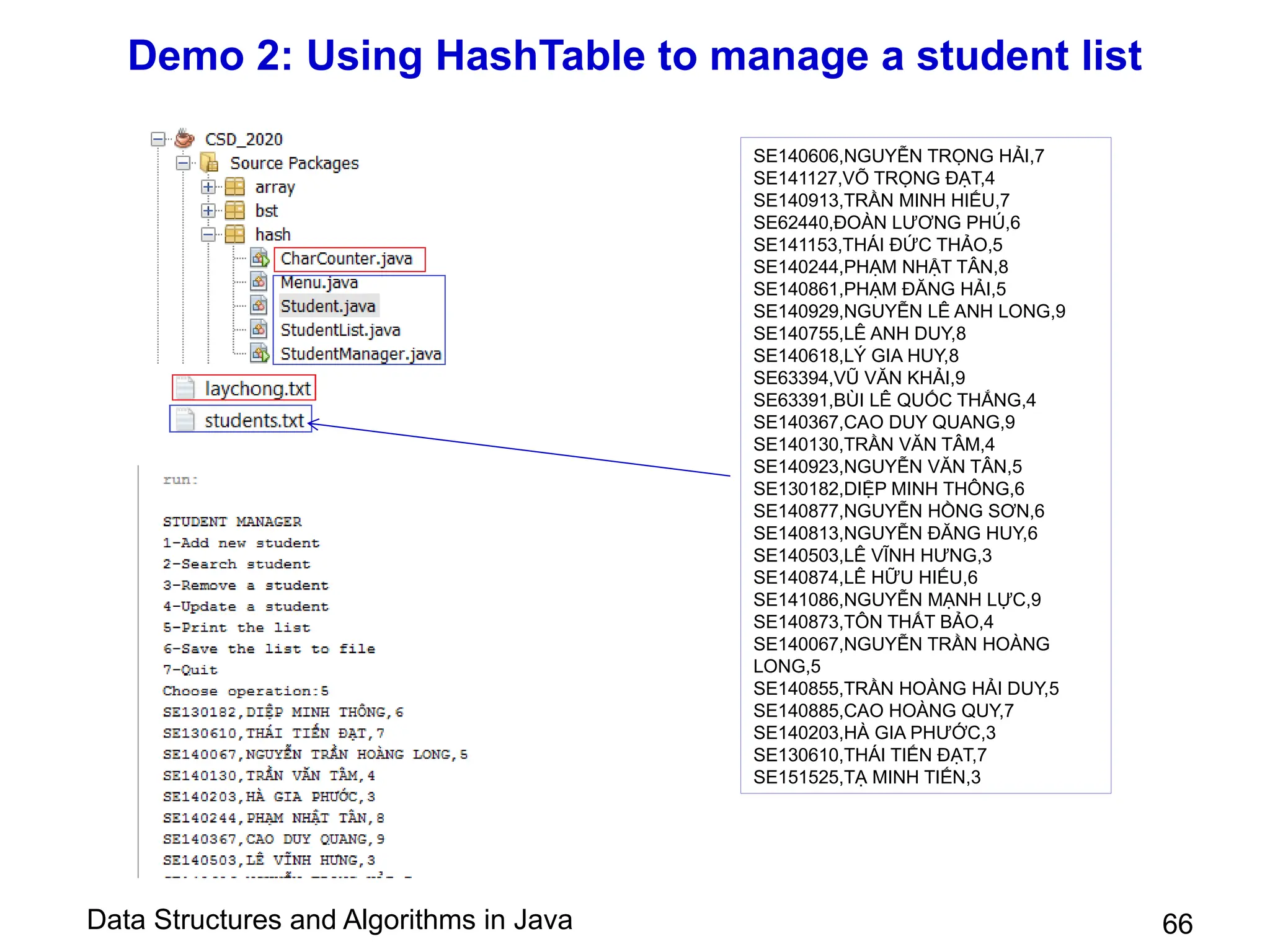Click the hash package icon
This screenshot has height=952, width=1270.
pos(234,234)
